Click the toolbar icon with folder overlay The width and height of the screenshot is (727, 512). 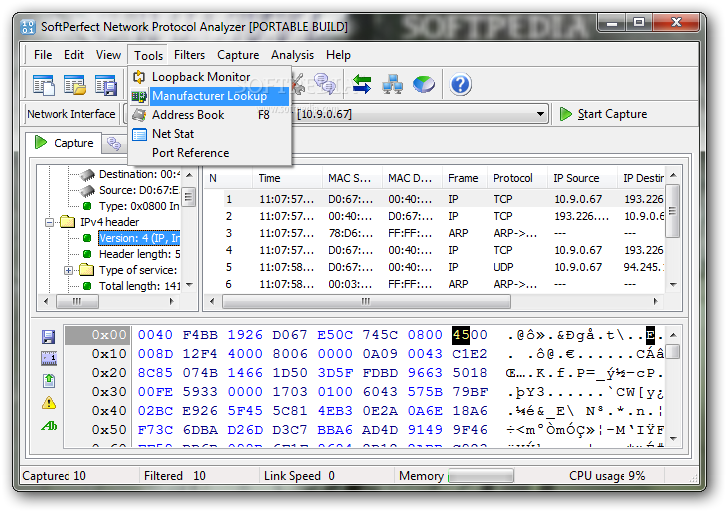coord(75,85)
